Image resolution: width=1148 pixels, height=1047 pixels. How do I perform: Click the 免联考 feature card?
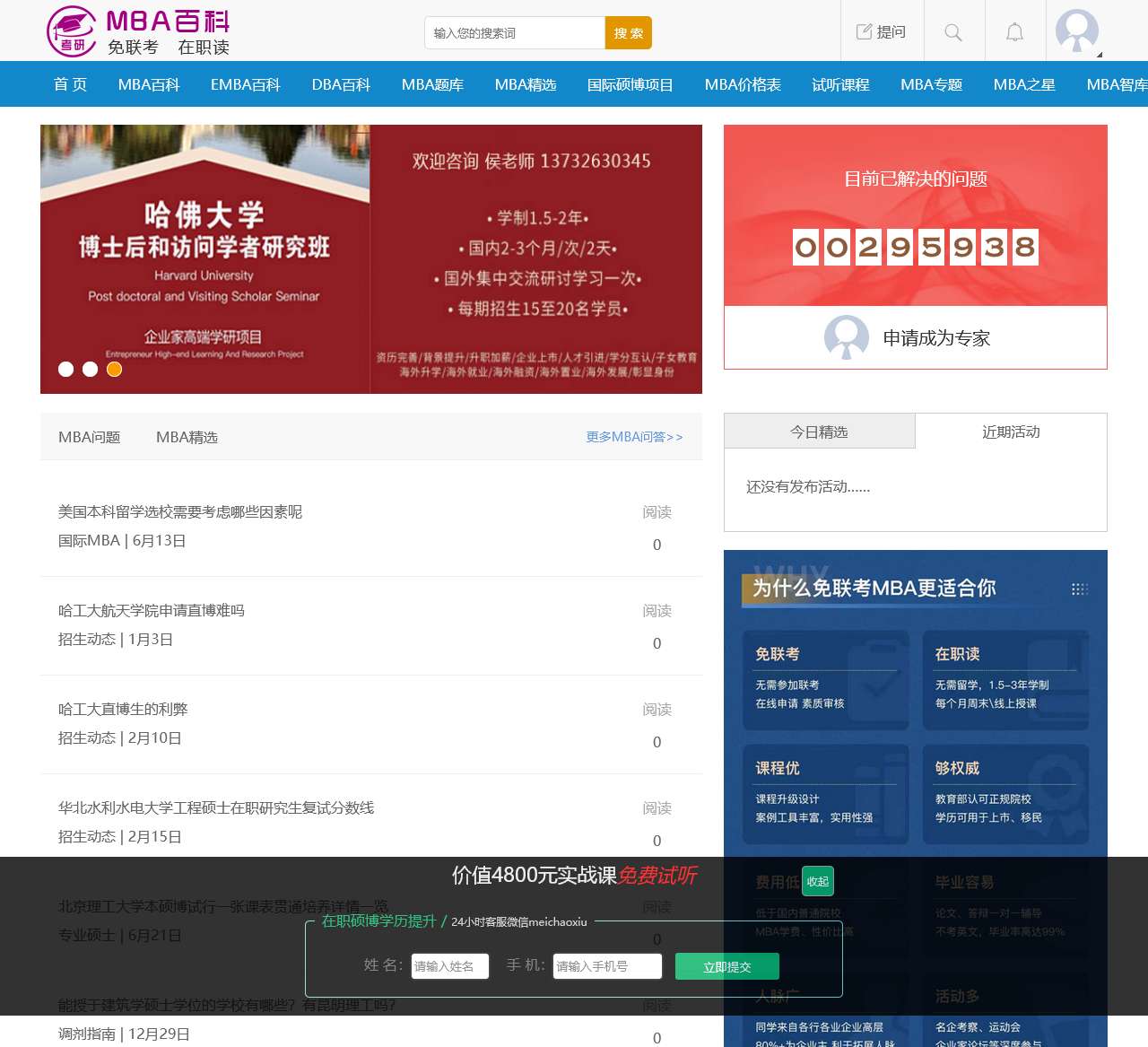pos(826,681)
